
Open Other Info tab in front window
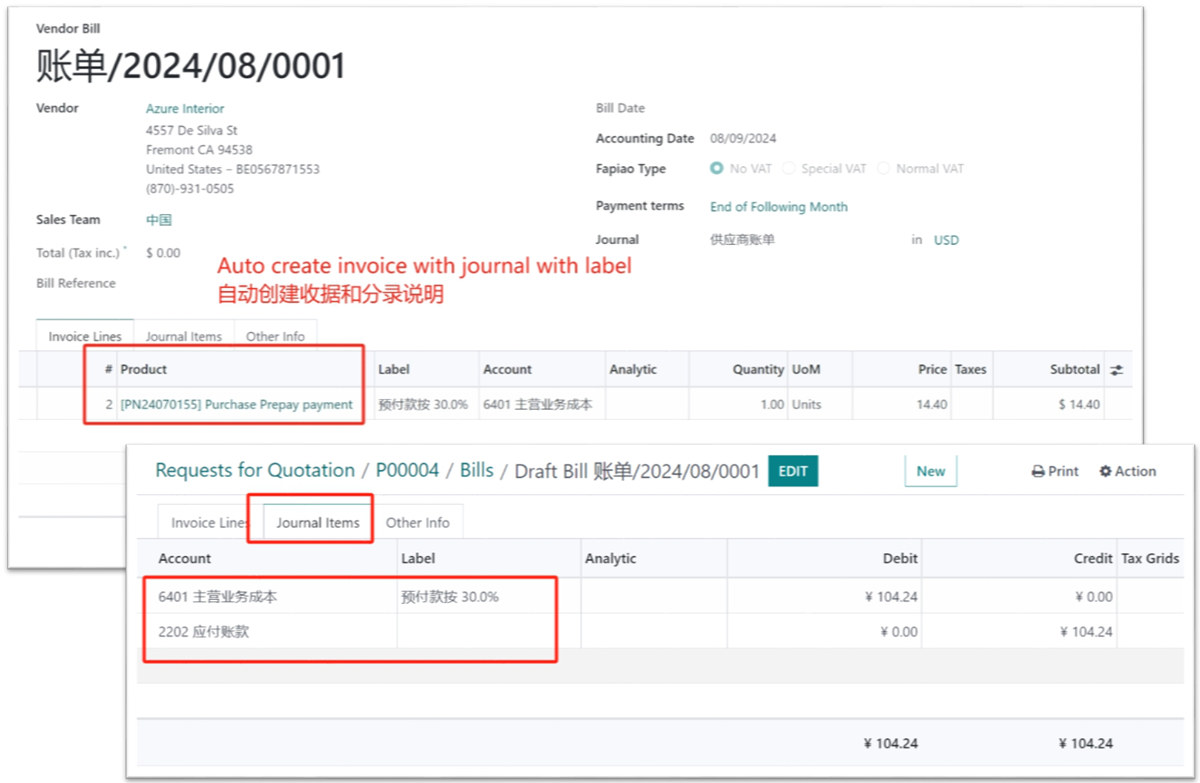pyautogui.click(x=417, y=523)
